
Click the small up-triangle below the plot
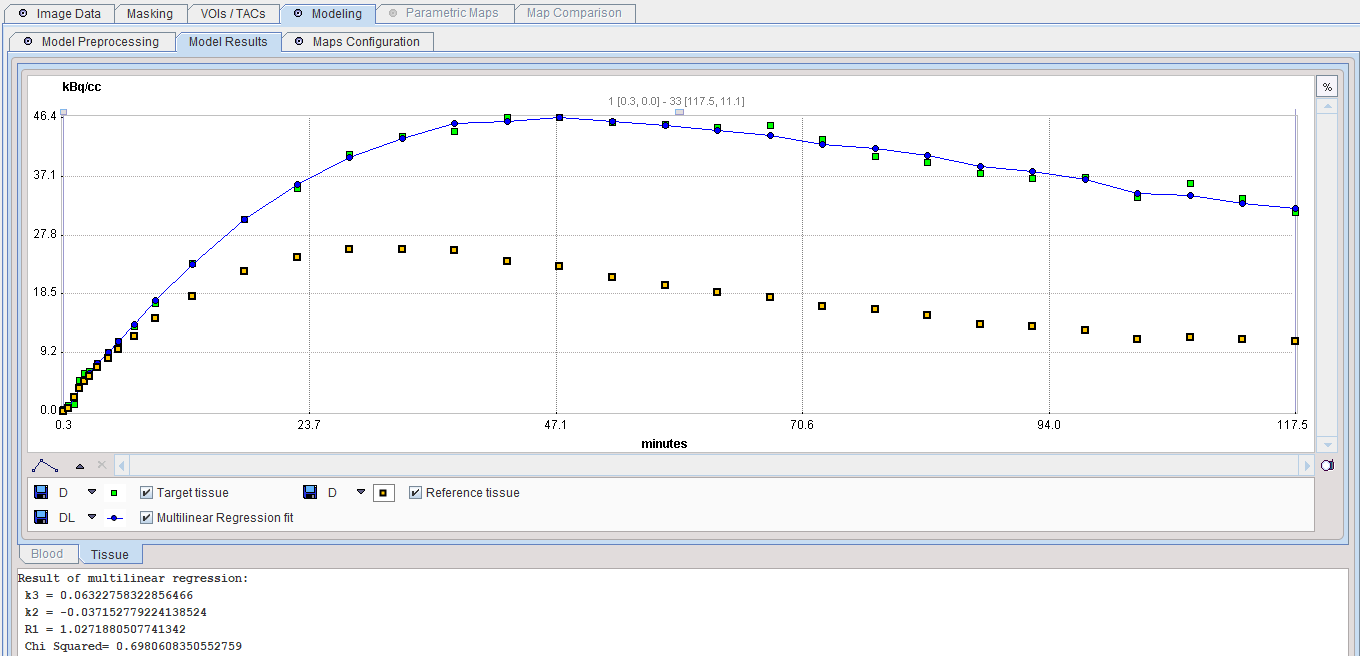coord(80,466)
